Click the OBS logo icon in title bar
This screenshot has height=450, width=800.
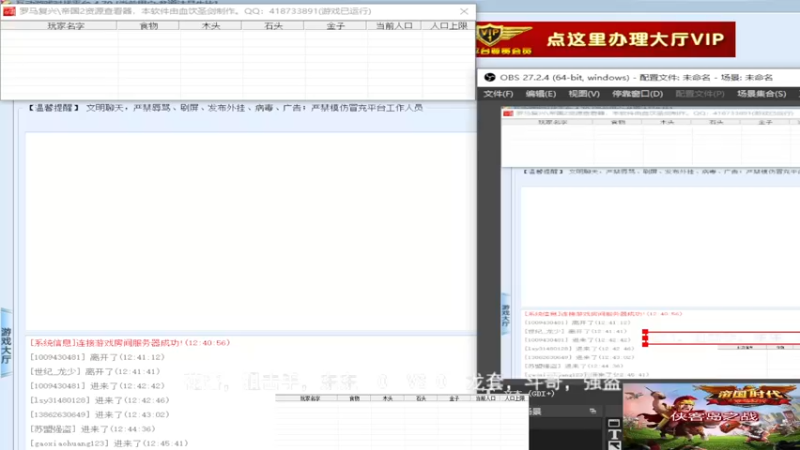point(490,78)
